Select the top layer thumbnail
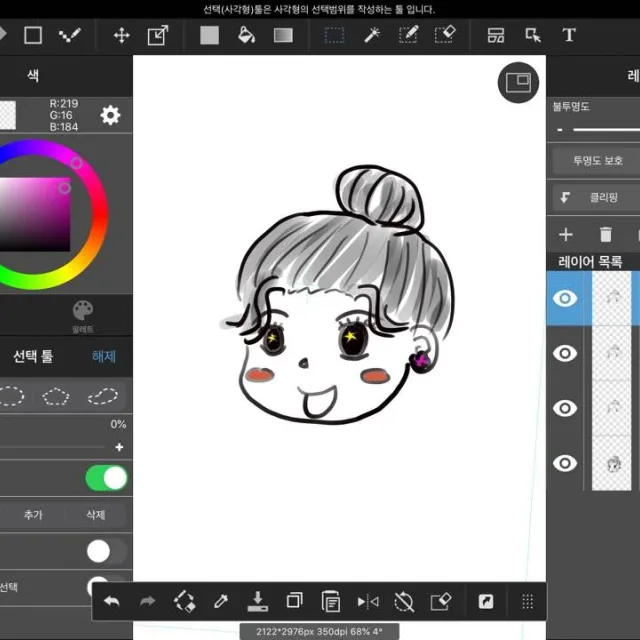Image resolution: width=640 pixels, height=640 pixels. pos(611,298)
